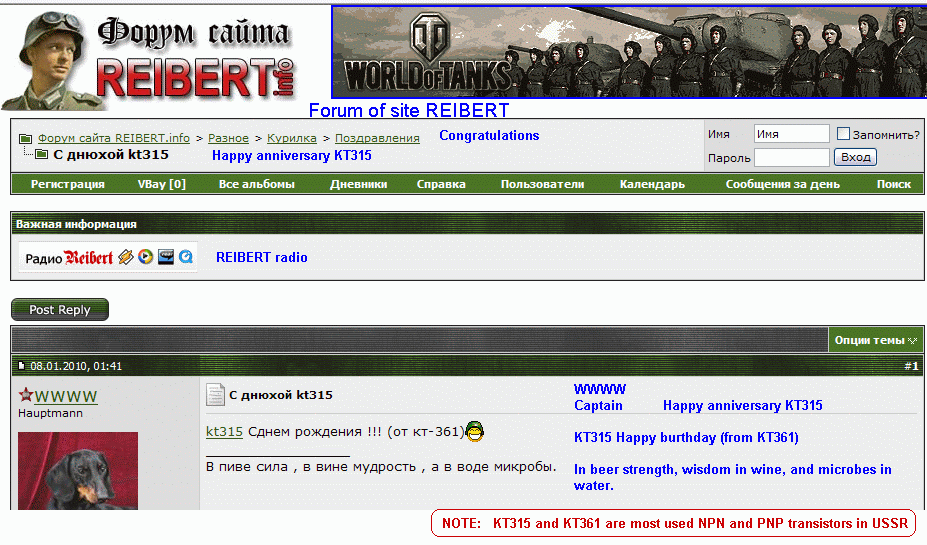This screenshot has width=927, height=545.
Task: Click the Имя username input field
Action: [792, 134]
